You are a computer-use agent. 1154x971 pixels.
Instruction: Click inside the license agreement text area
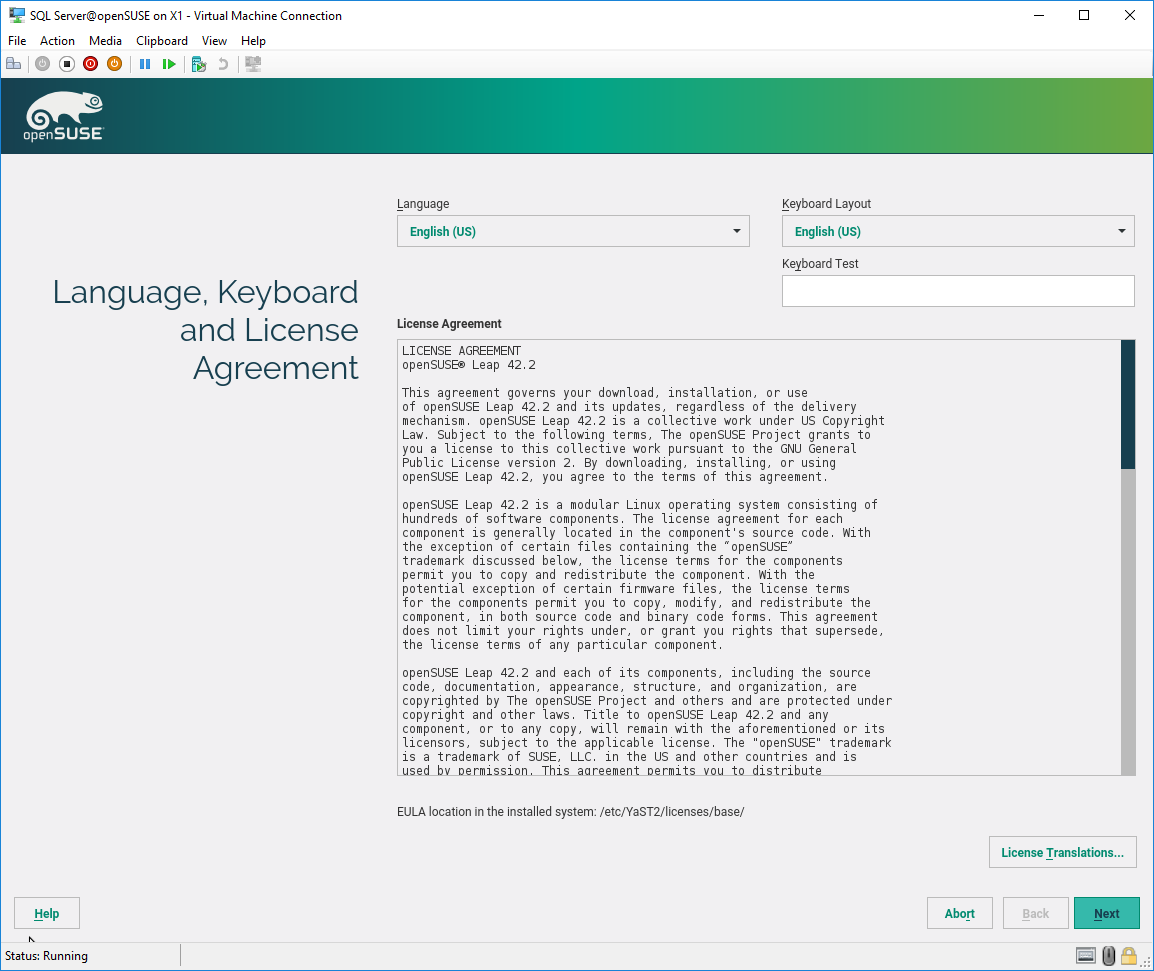[x=759, y=557]
